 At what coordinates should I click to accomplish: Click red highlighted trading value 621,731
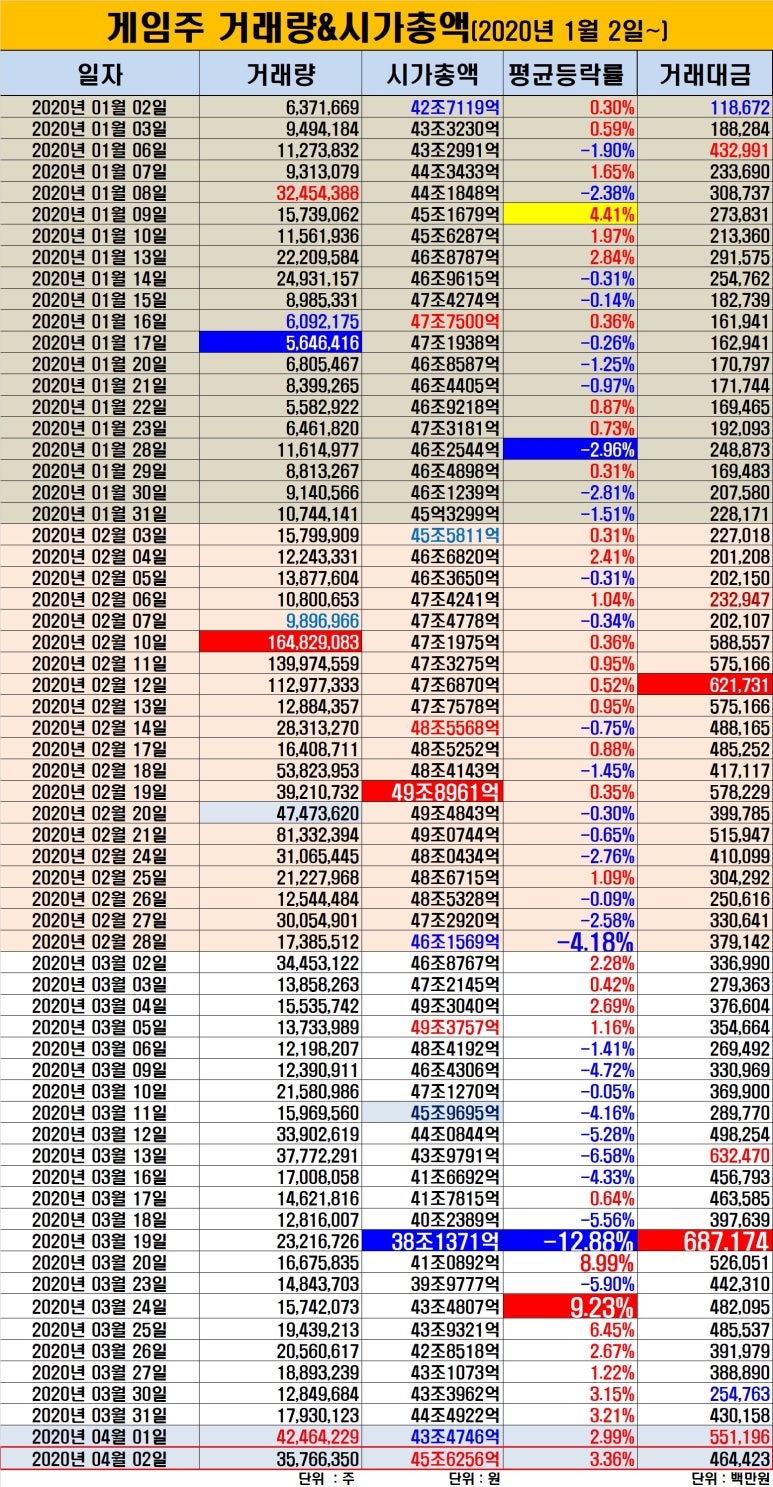705,685
